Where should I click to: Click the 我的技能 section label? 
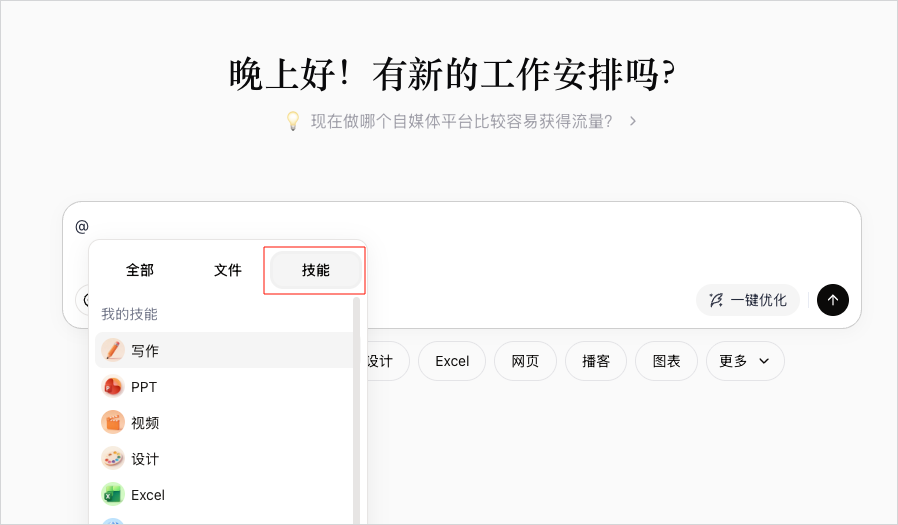coord(129,314)
